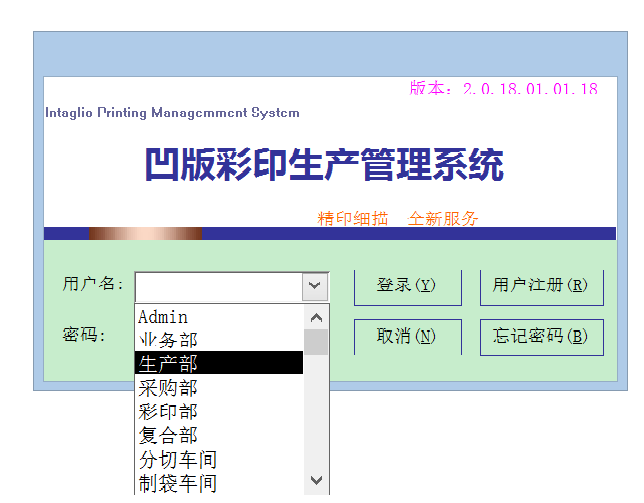Click the 登录(Y) login button
644x503 pixels.
point(407,287)
